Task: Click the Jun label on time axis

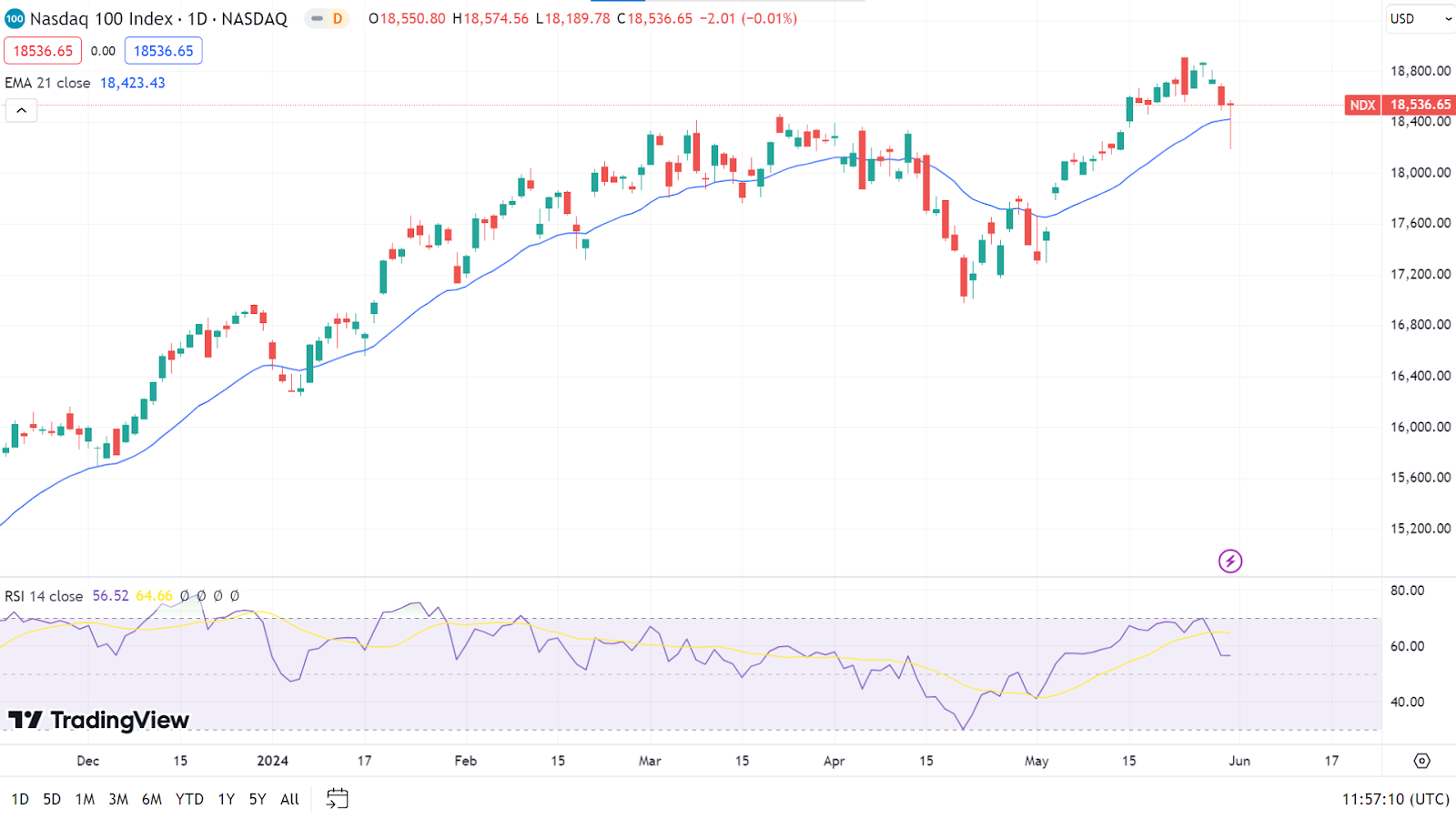Action: [x=1239, y=761]
